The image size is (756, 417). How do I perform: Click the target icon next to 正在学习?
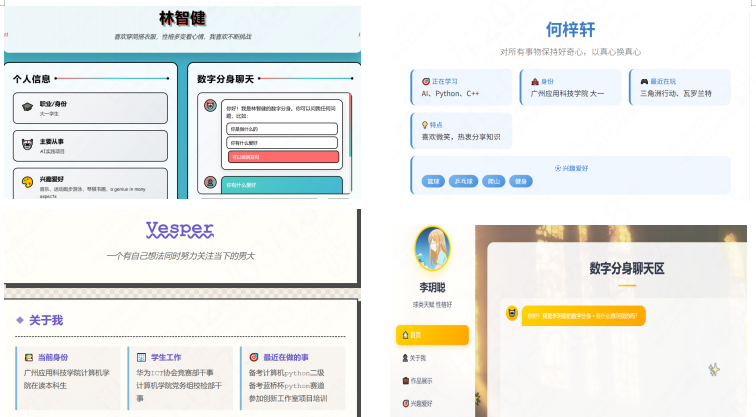426,81
